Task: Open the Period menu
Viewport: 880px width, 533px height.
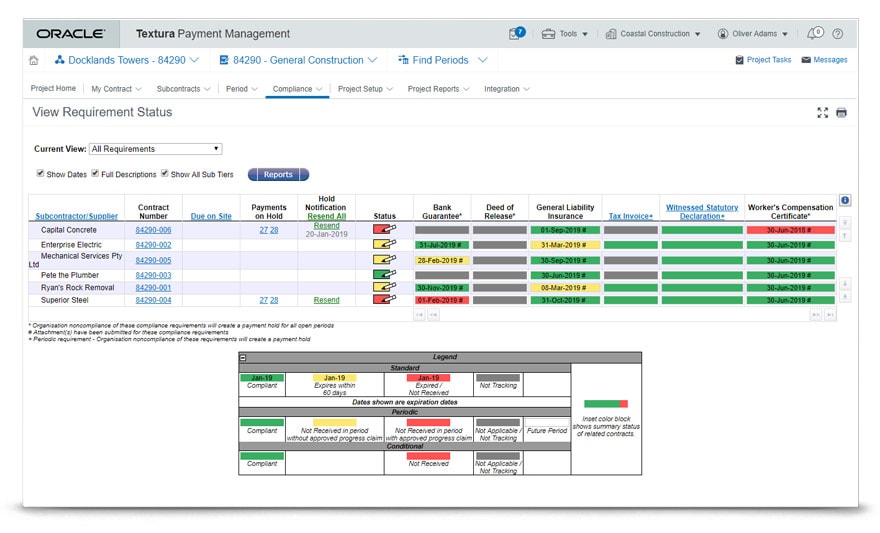Action: pyautogui.click(x=242, y=89)
